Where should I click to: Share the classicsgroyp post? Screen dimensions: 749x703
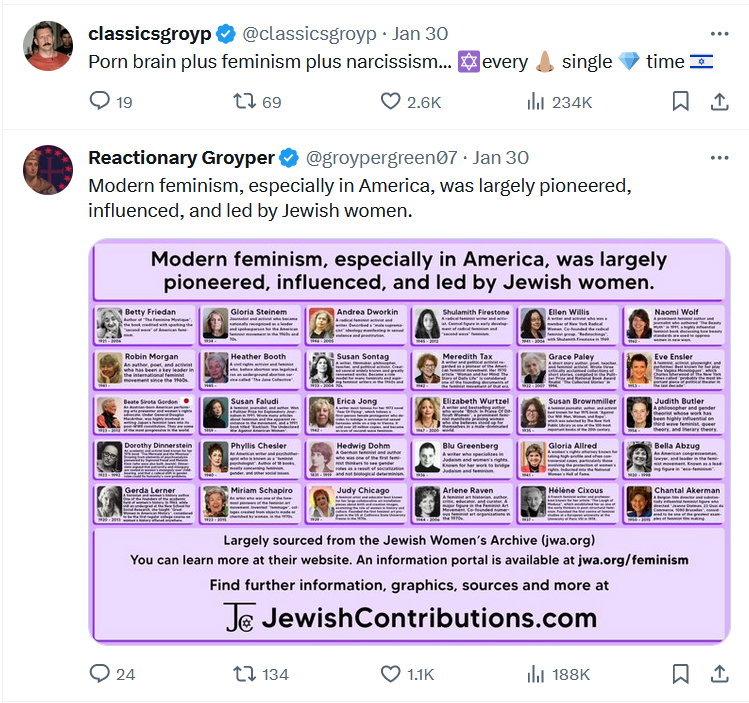(x=719, y=101)
